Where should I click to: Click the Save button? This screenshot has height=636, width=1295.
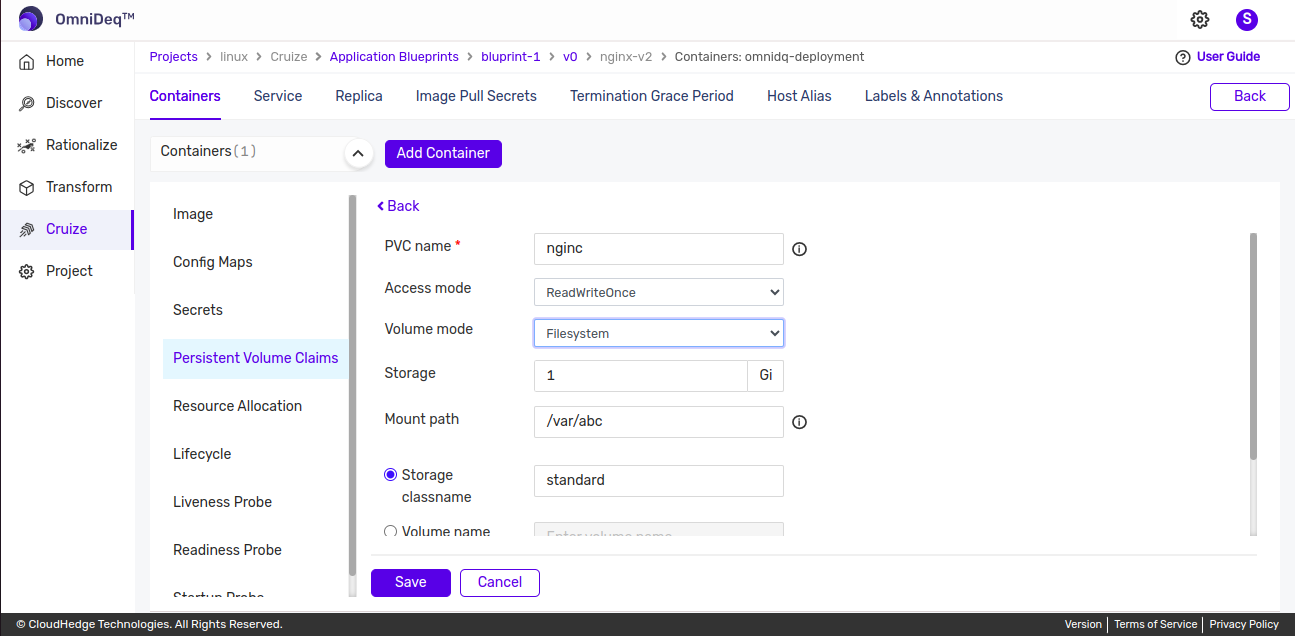tap(410, 582)
